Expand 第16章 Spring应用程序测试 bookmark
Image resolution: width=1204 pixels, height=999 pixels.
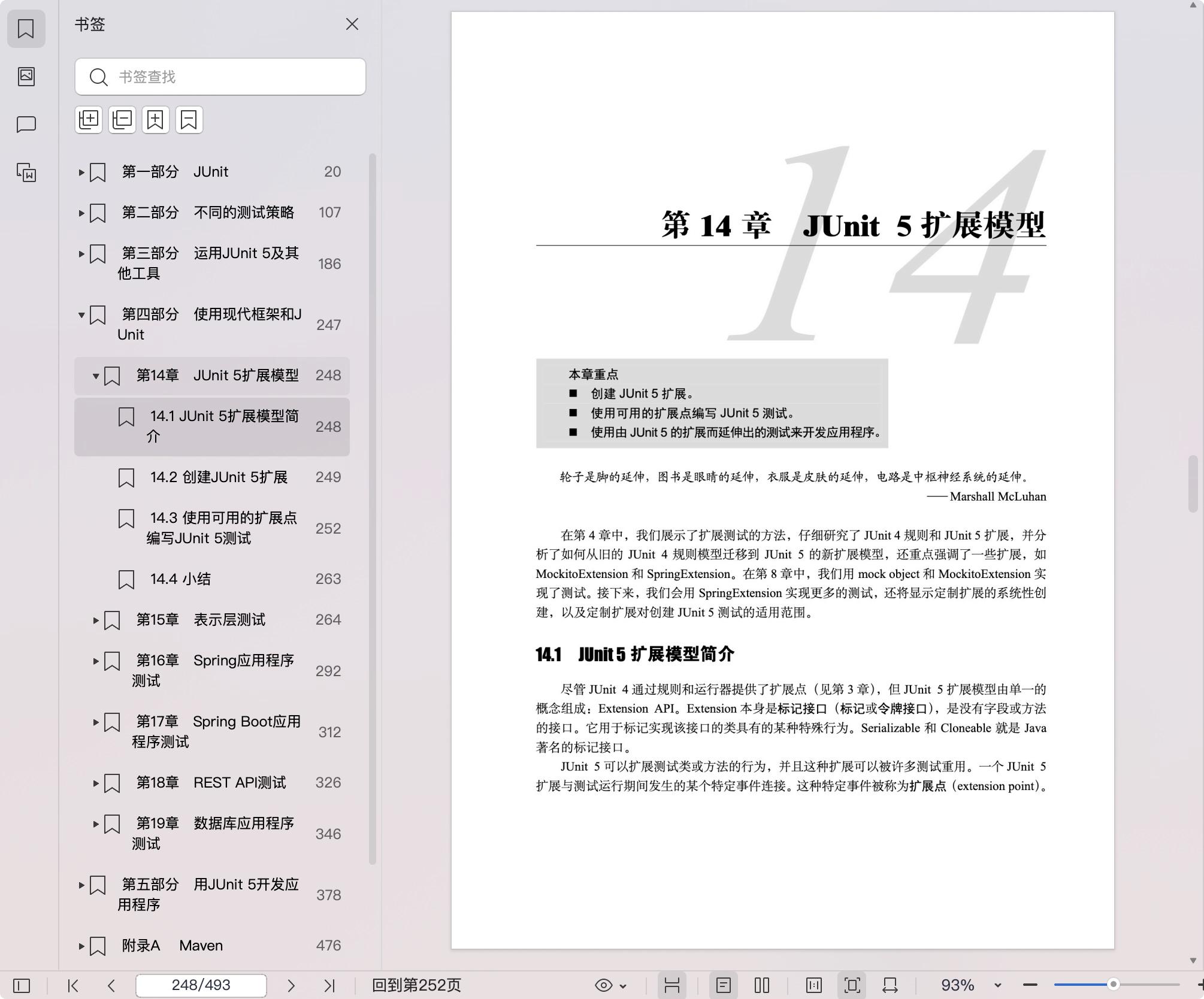pyautogui.click(x=96, y=661)
